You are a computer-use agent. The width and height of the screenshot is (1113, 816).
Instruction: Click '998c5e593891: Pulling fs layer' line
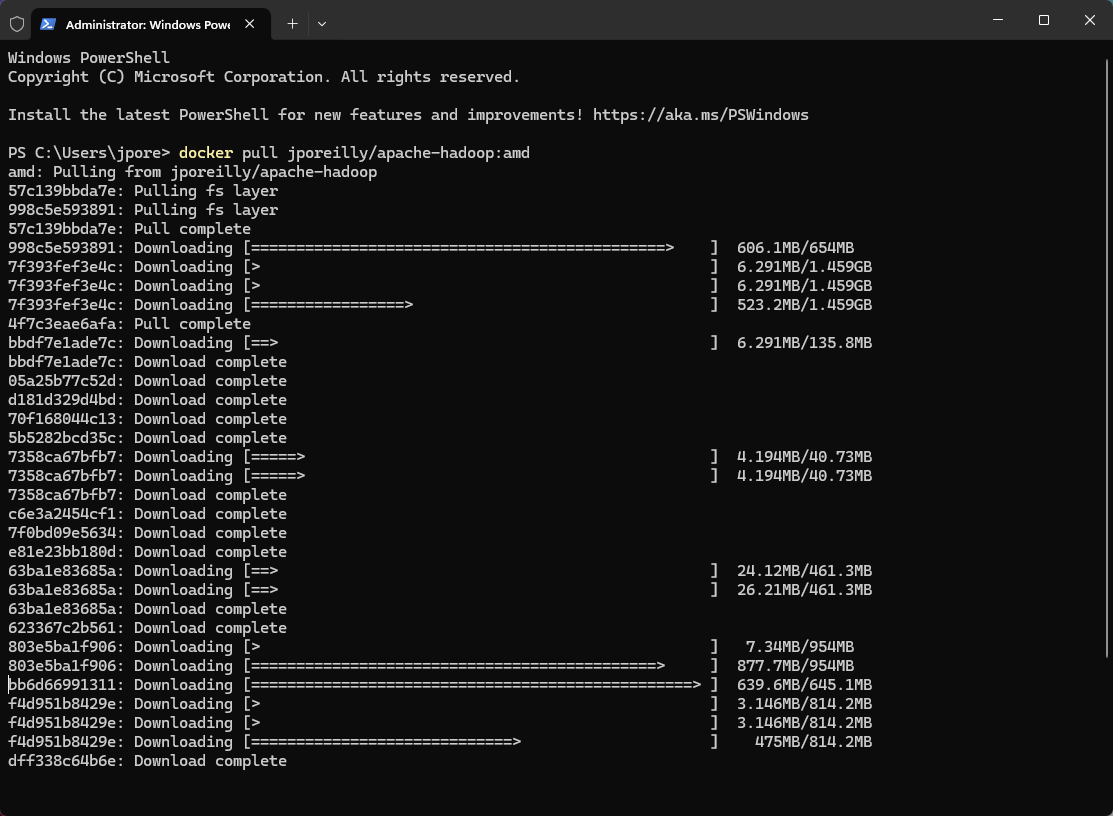coord(143,210)
